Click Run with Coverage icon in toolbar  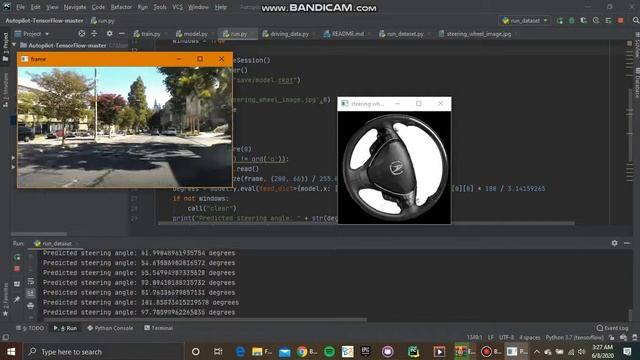pos(584,20)
